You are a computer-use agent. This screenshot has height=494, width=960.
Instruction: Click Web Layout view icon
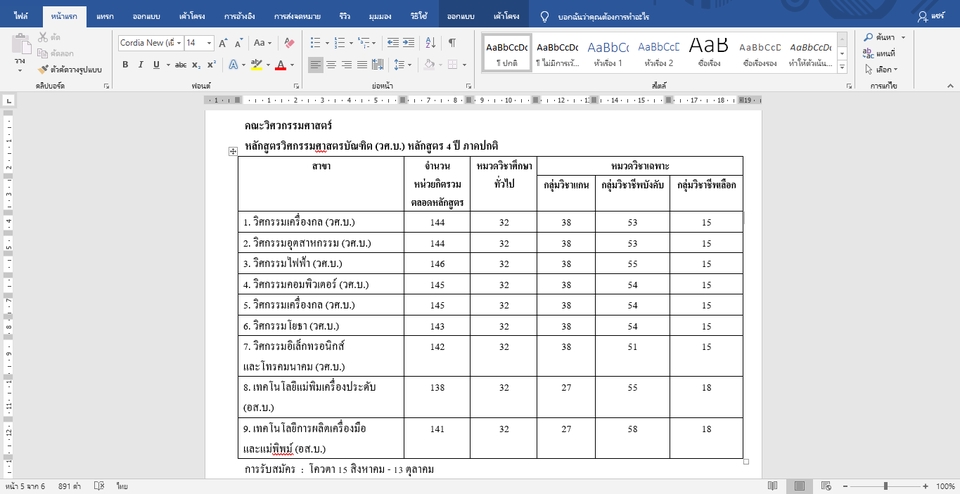click(825, 485)
